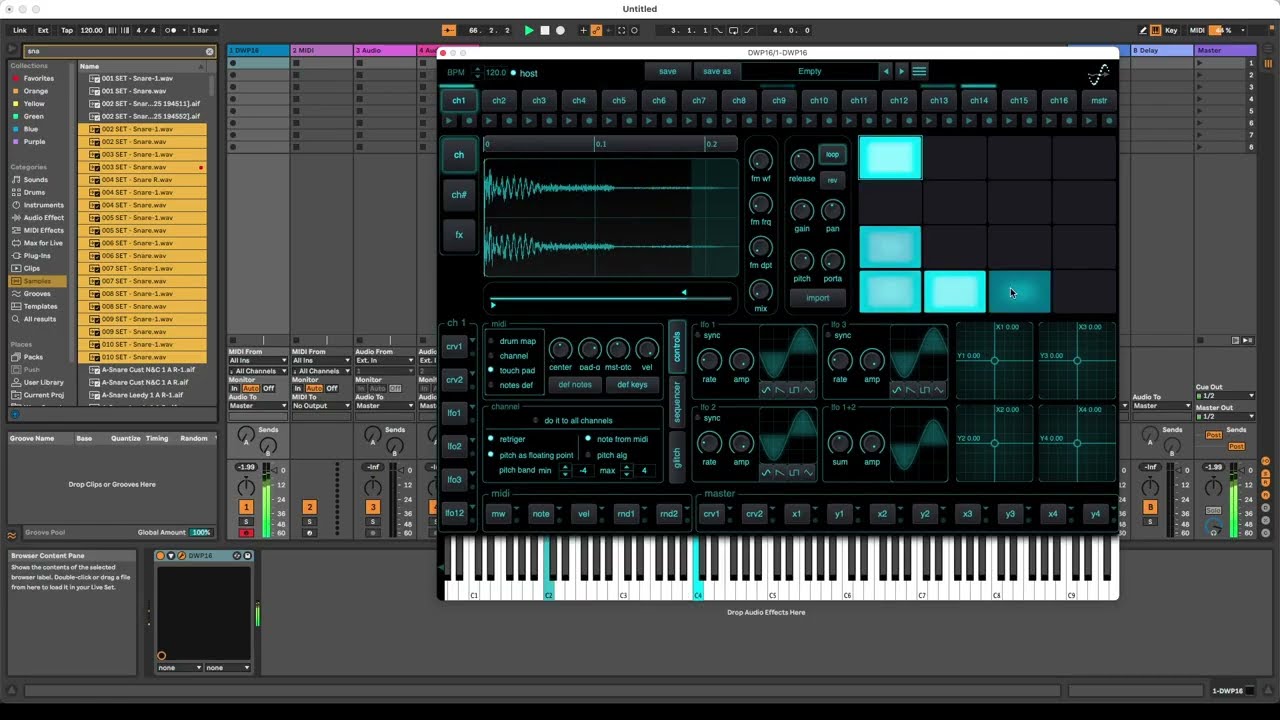Open the Clips category

[32, 268]
